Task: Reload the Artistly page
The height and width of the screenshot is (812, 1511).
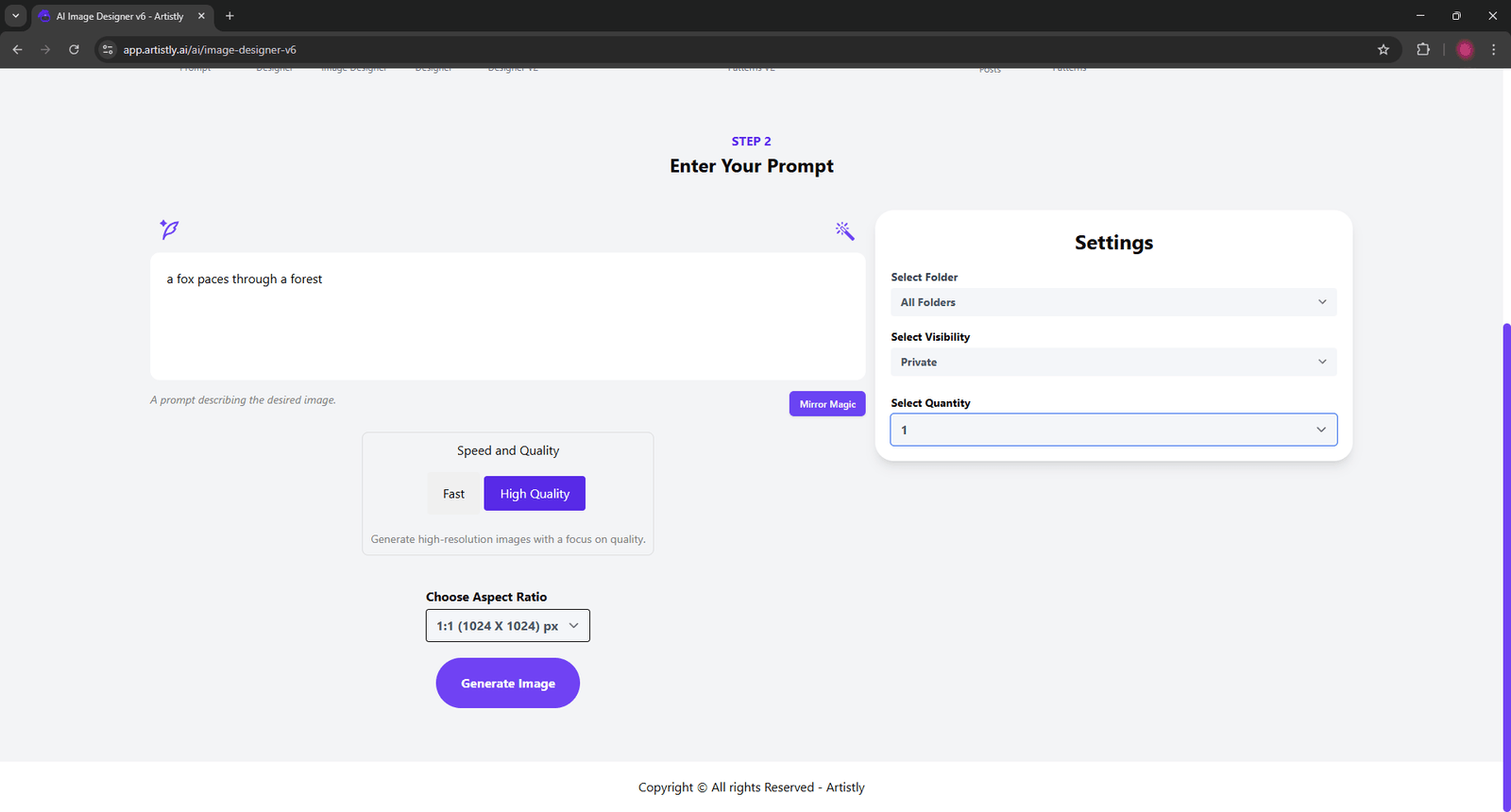Action: (74, 50)
